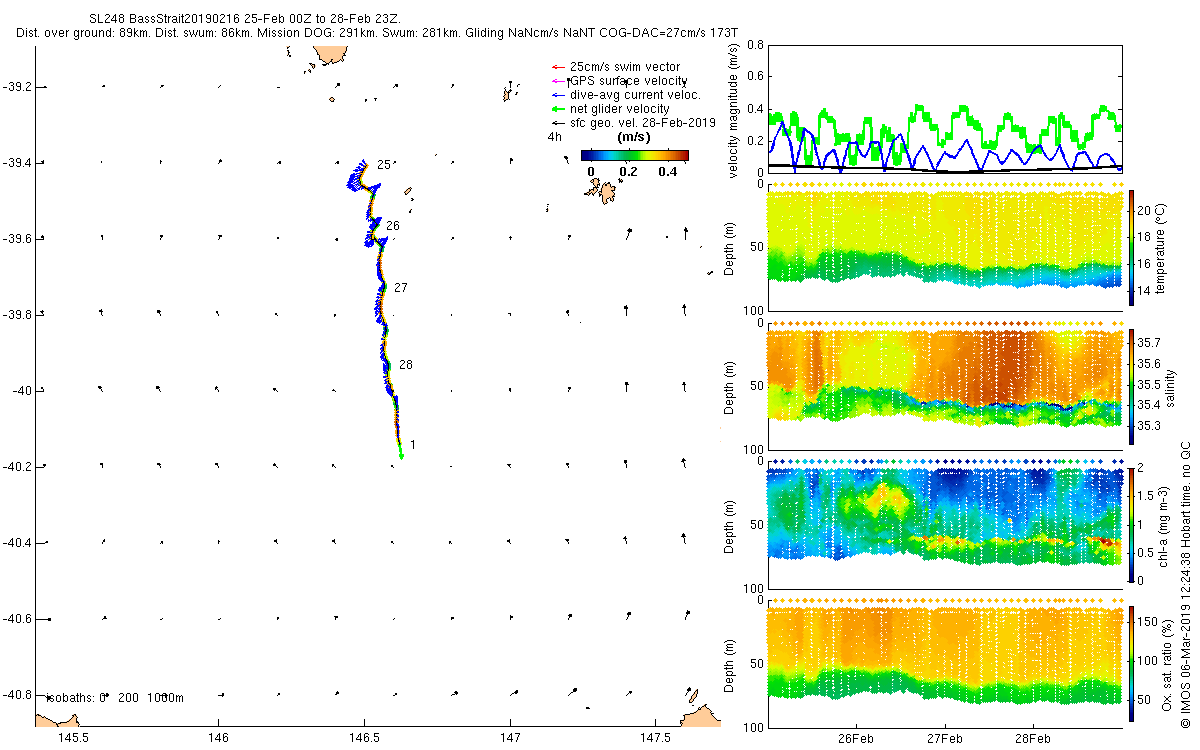Click the '20' temperature color bar tick
Screen dimensions: 1200x750
tap(1144, 210)
